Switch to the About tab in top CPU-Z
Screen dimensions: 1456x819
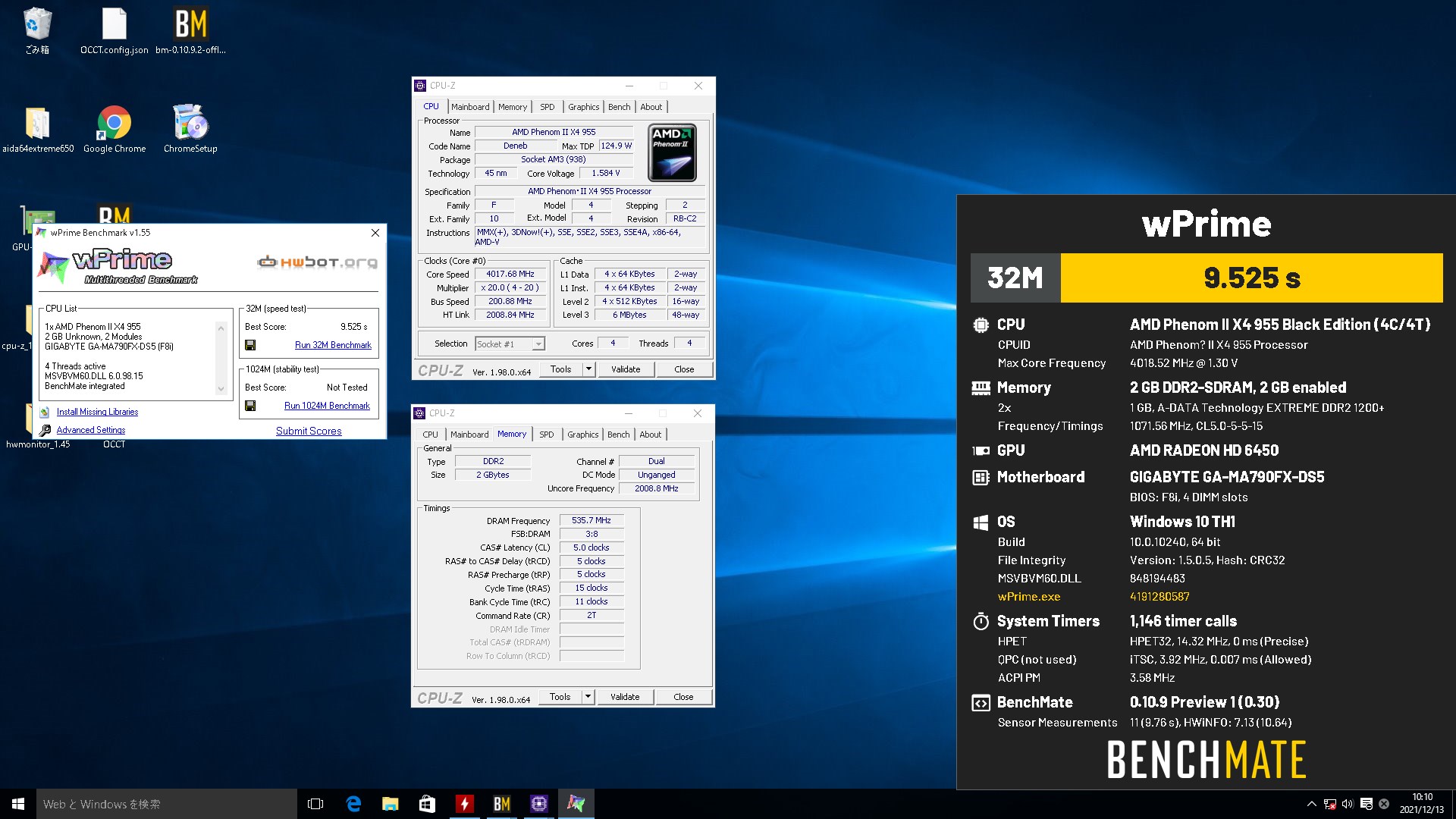tap(651, 107)
